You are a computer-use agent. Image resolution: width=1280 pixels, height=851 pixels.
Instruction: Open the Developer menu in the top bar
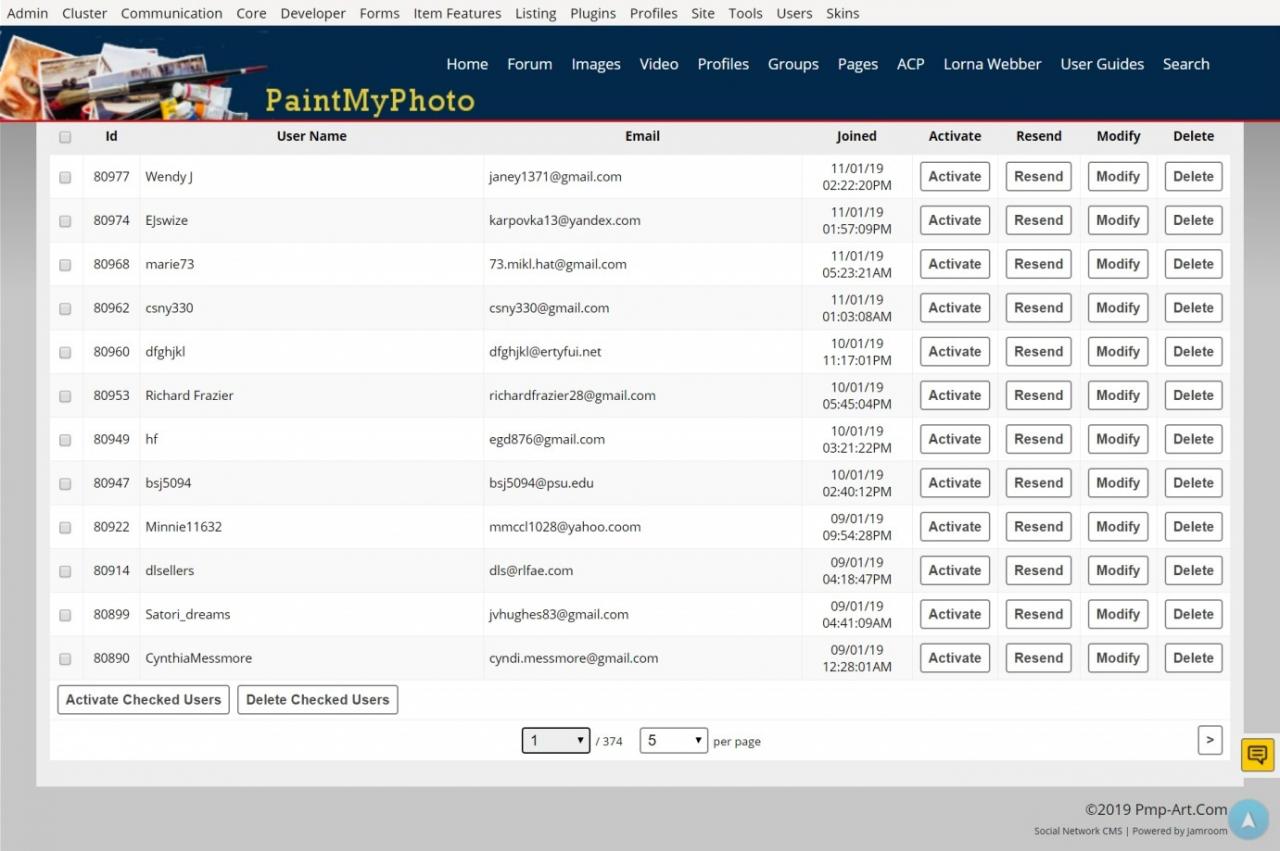coord(313,13)
